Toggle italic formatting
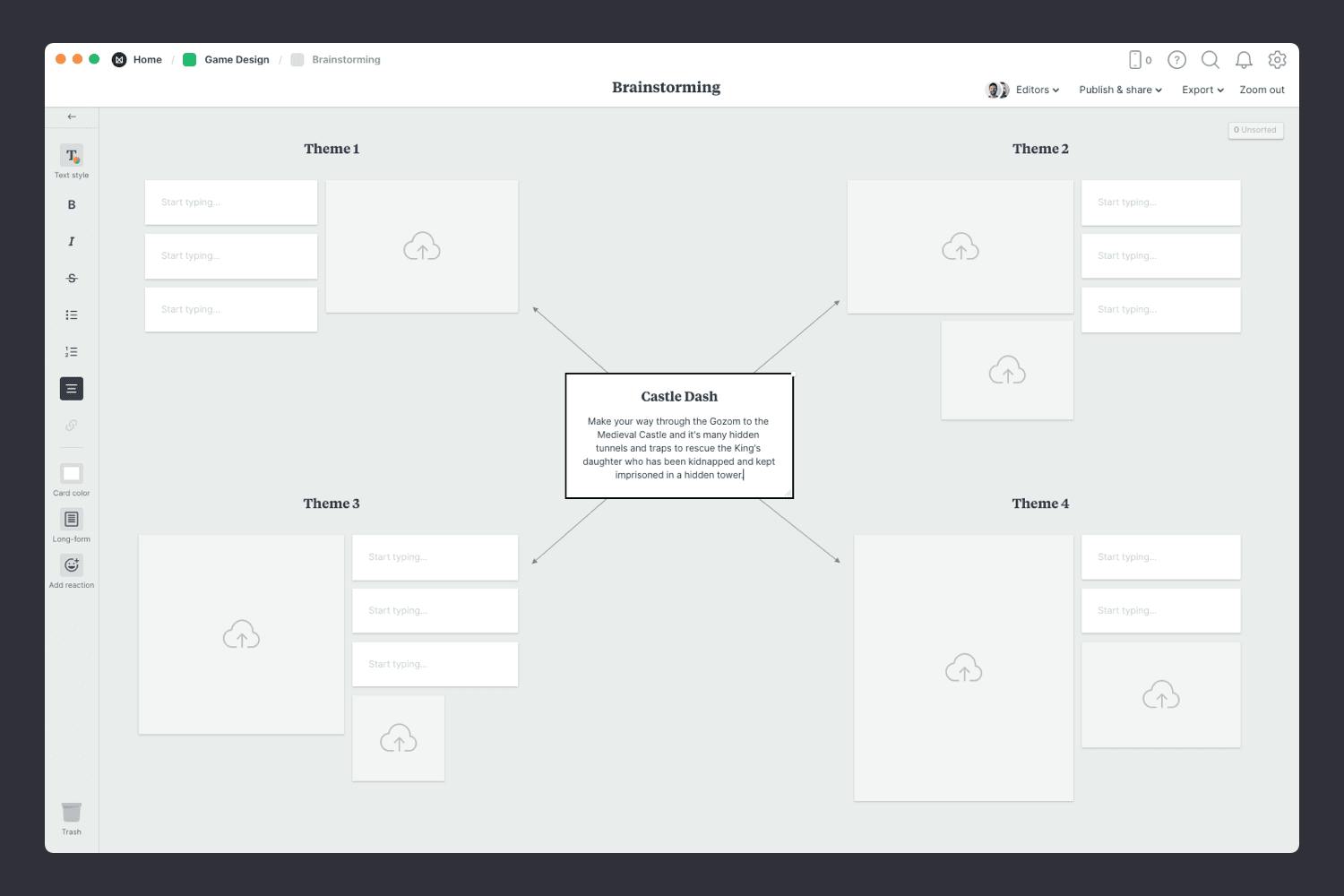Image resolution: width=1344 pixels, height=896 pixels. [71, 241]
